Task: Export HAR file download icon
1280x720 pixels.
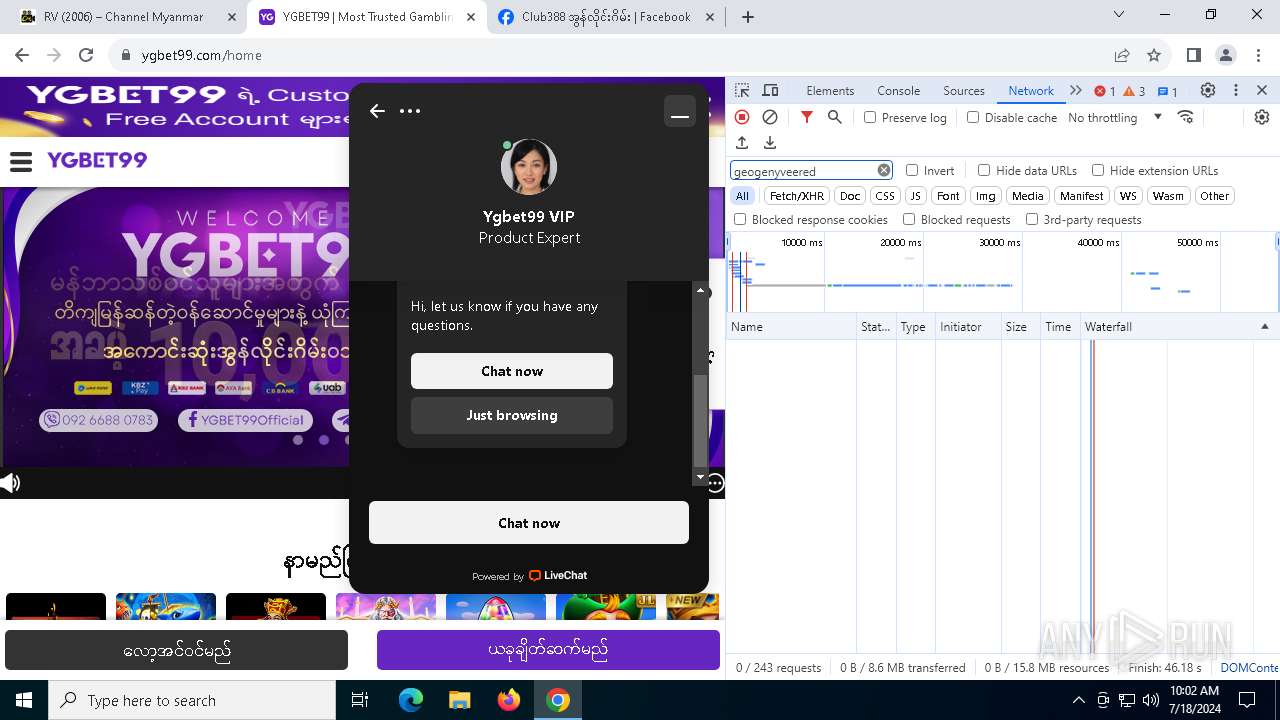Action: click(770, 143)
